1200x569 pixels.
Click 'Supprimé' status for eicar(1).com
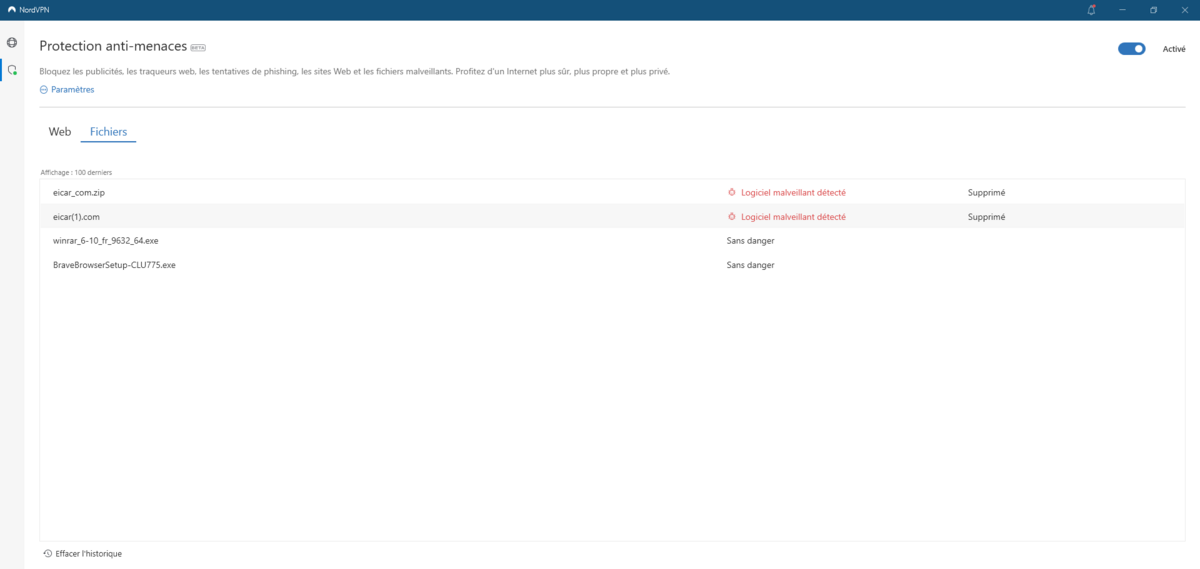(x=986, y=217)
